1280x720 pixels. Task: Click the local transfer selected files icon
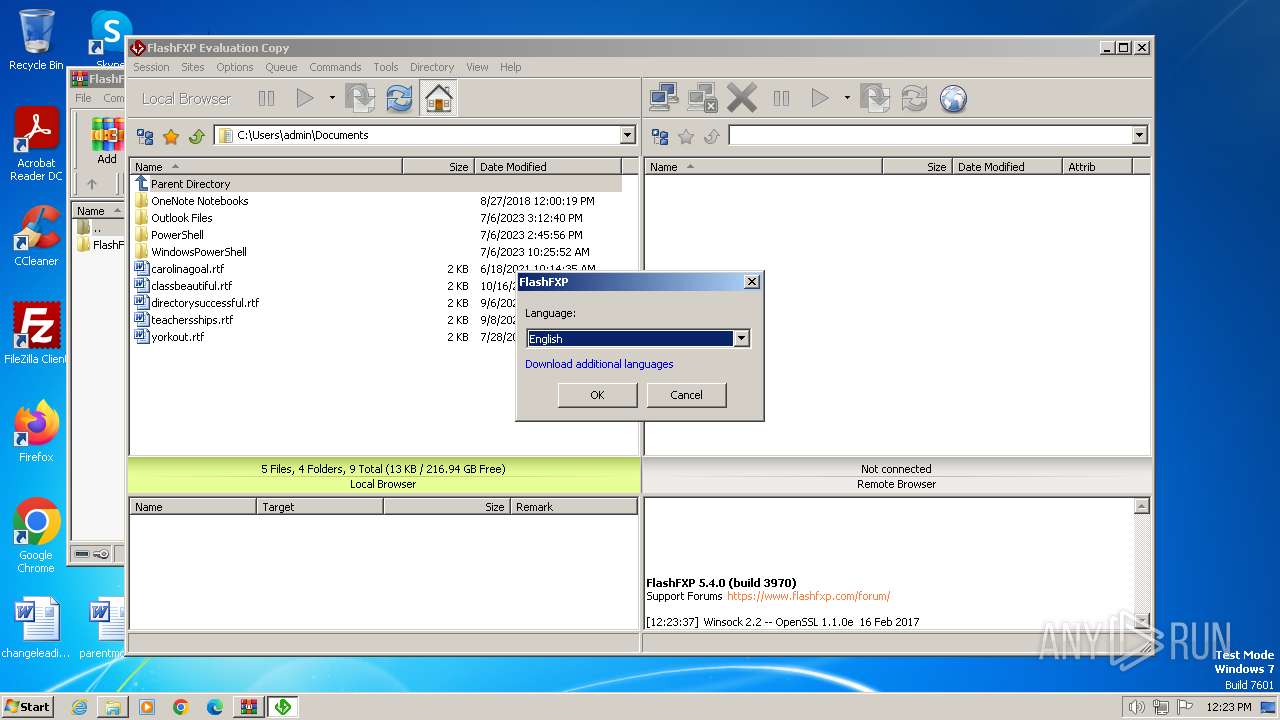360,98
